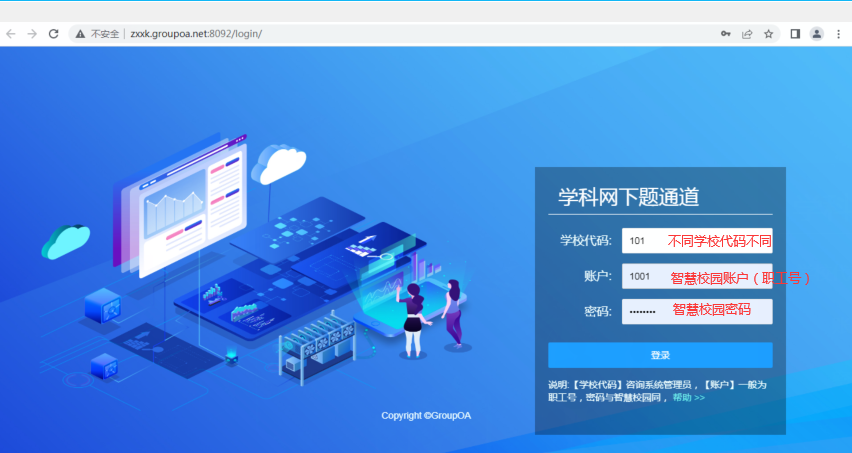Reload the login page

(54, 33)
